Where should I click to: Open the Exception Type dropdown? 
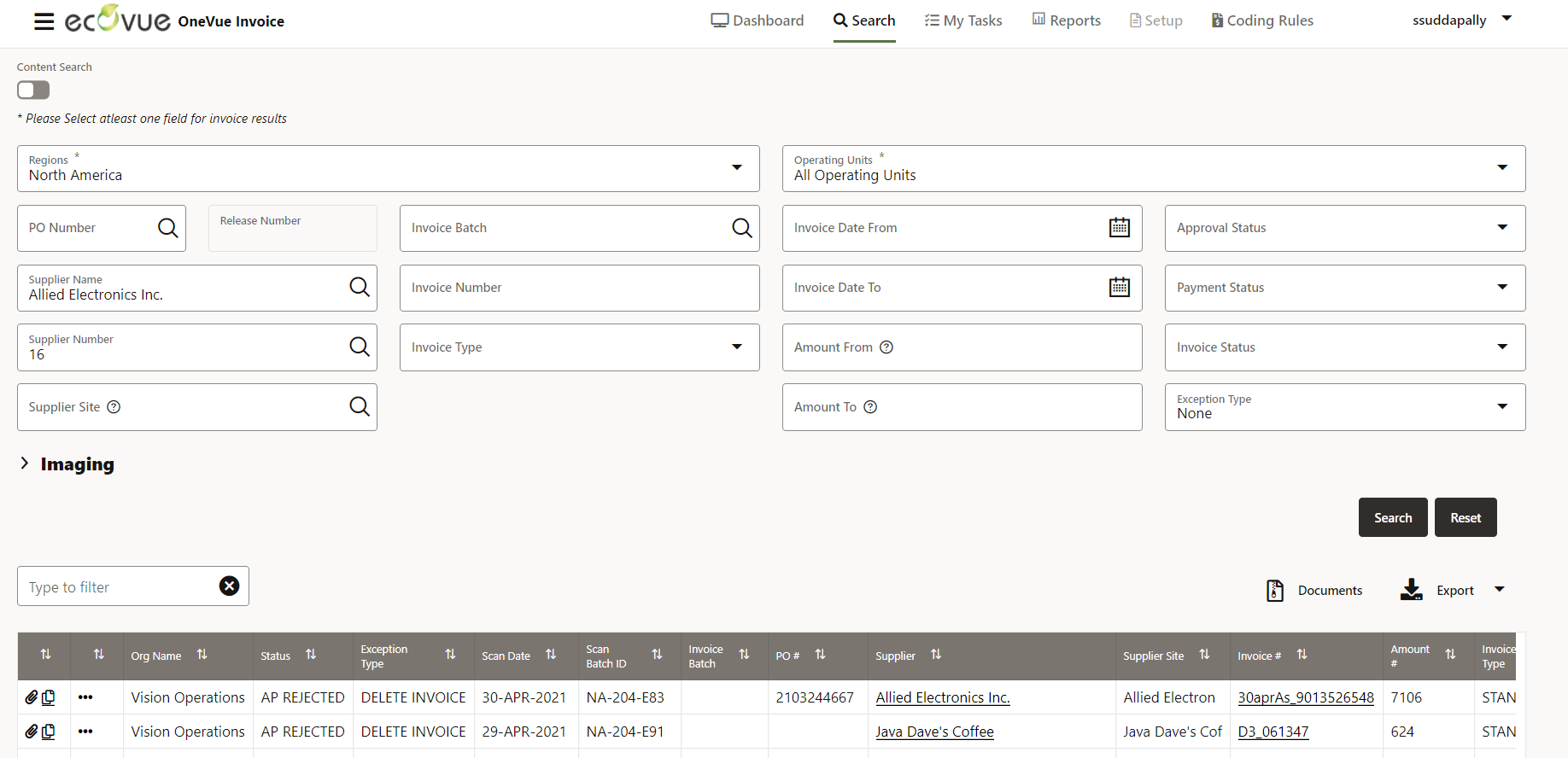click(1501, 407)
